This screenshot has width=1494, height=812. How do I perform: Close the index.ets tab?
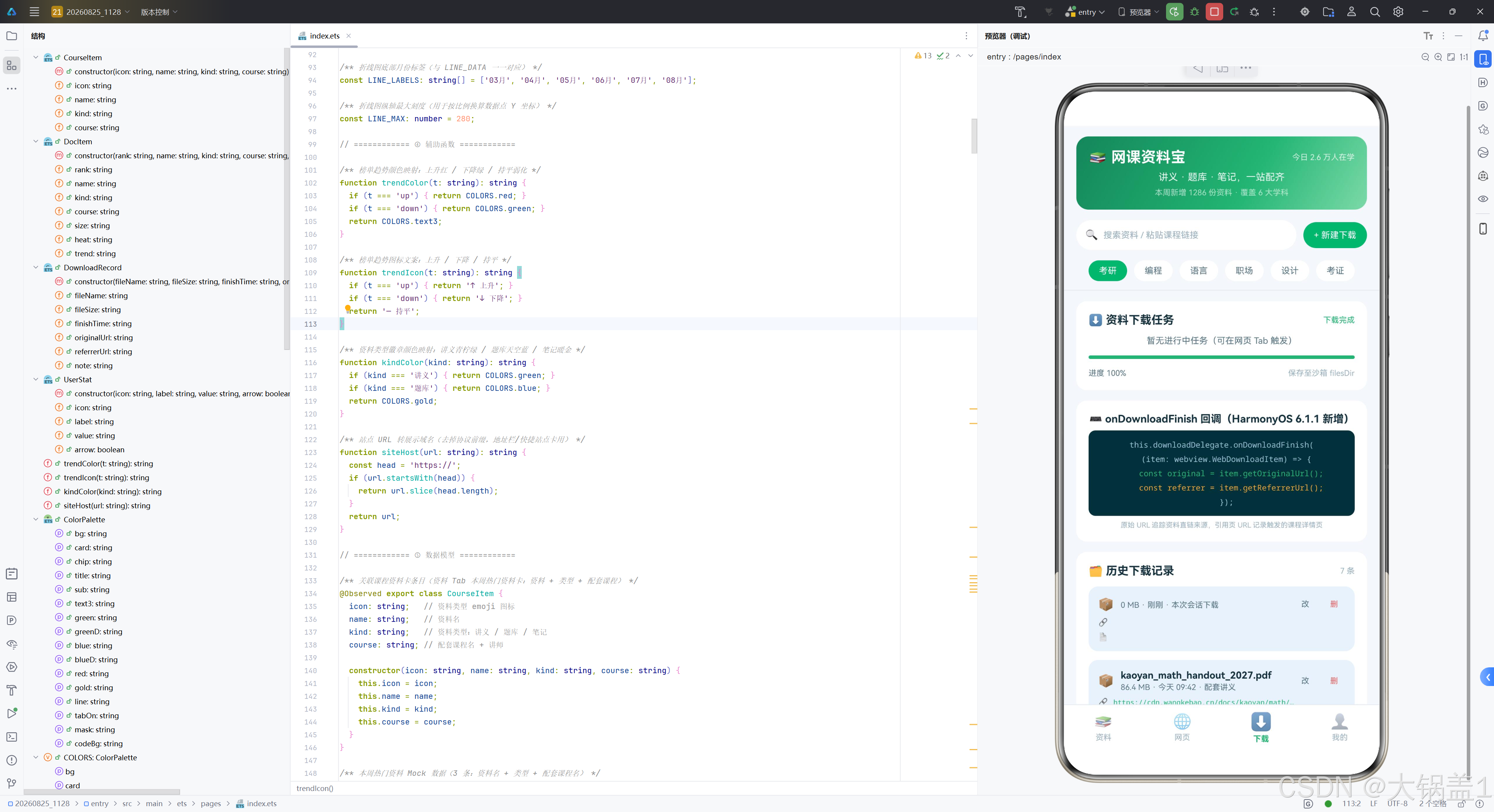[x=349, y=36]
